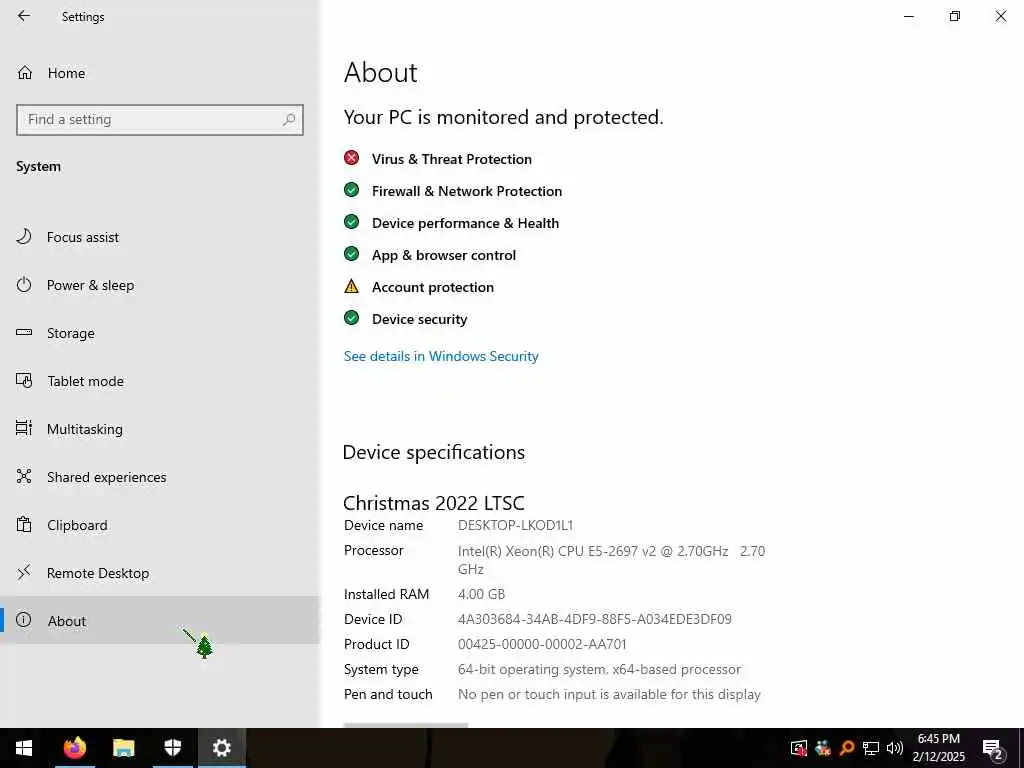Open File Explorer from the taskbar

(123, 748)
